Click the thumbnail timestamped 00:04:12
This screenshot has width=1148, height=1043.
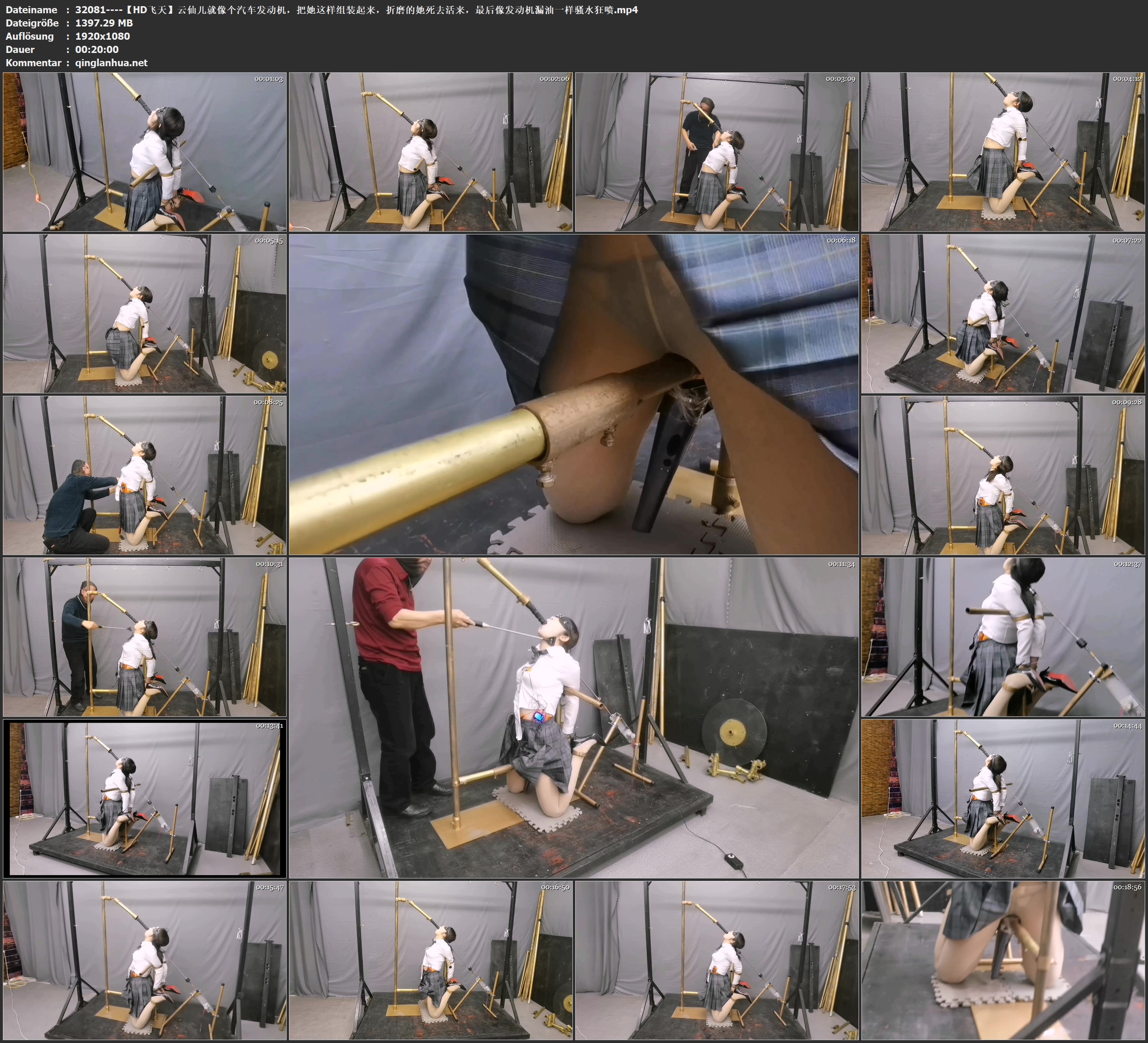coord(1003,151)
